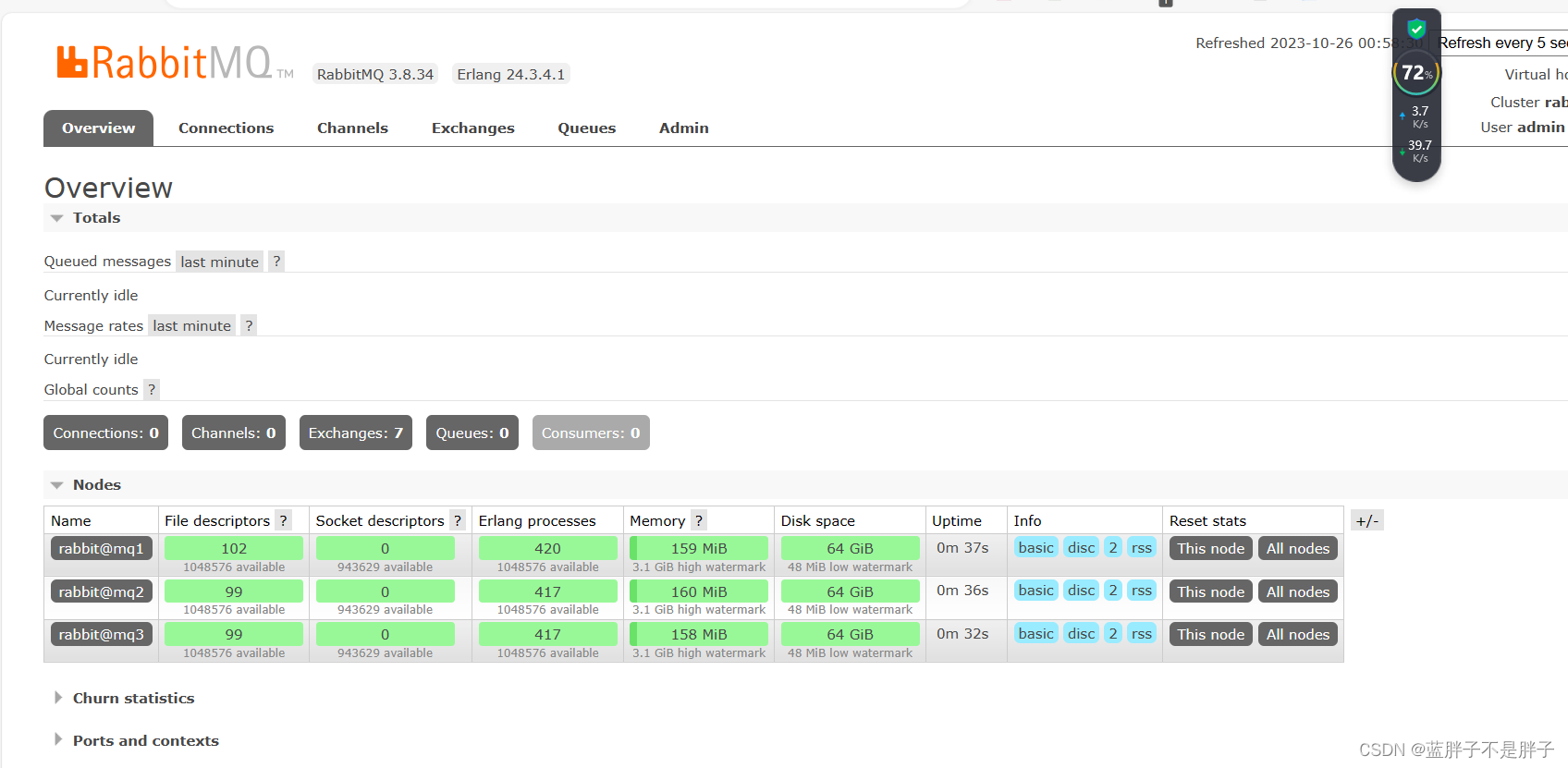Open node rabbit@mq1 details
Viewport: 1568px width, 768px height.
tap(102, 549)
